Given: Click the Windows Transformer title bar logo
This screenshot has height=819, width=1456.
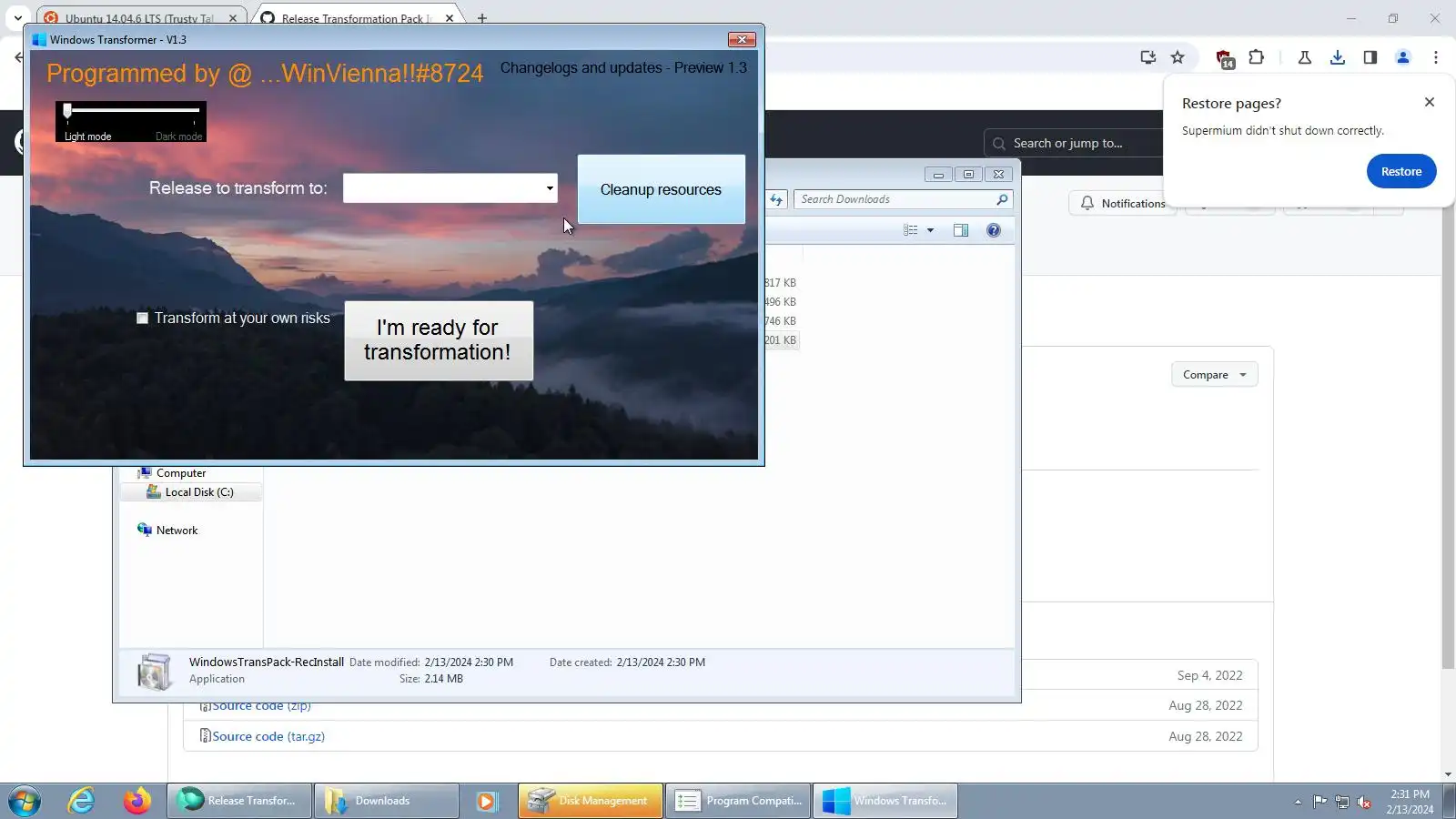Looking at the screenshot, I should (x=39, y=39).
